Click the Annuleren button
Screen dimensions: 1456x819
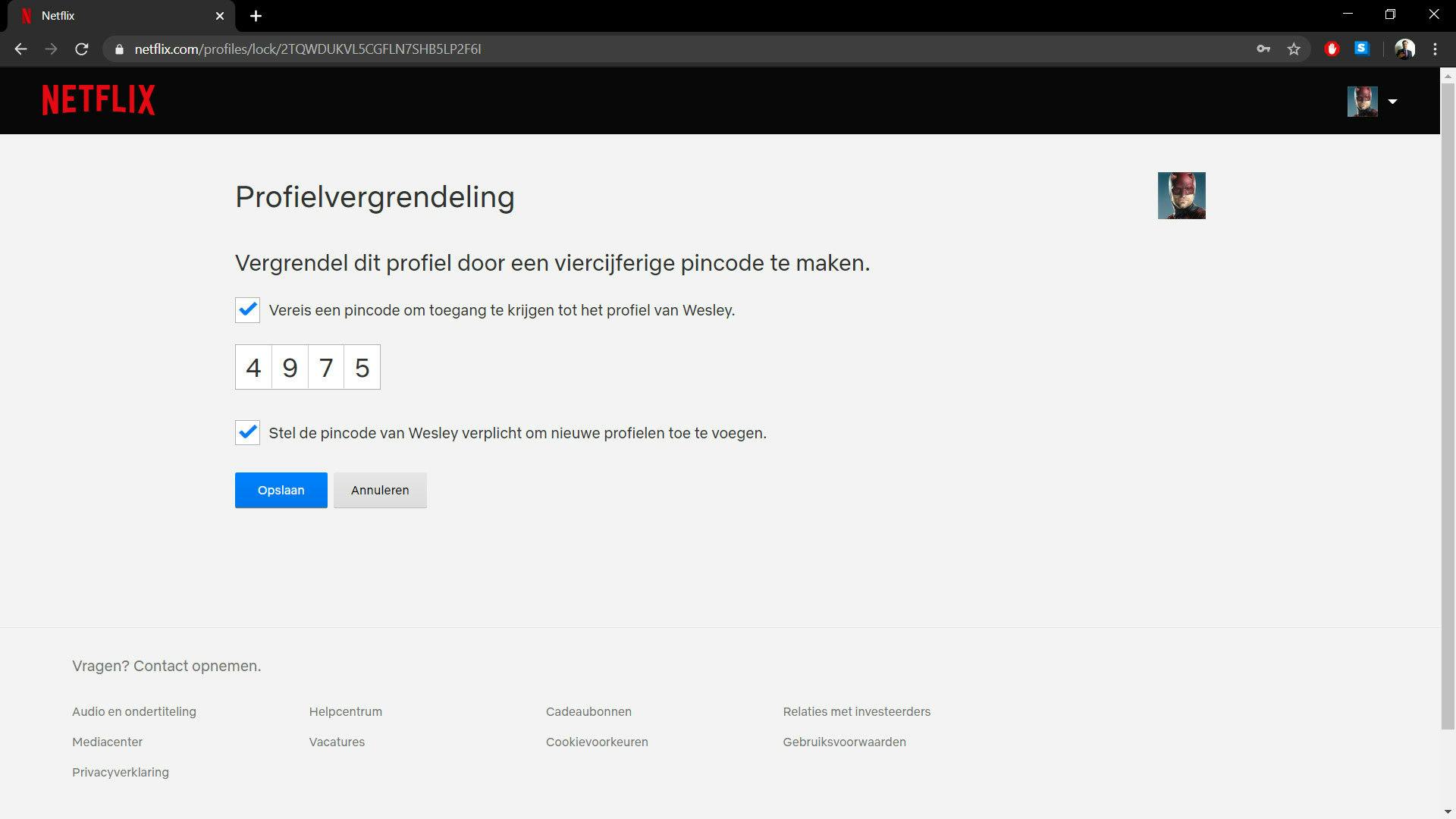click(x=380, y=491)
